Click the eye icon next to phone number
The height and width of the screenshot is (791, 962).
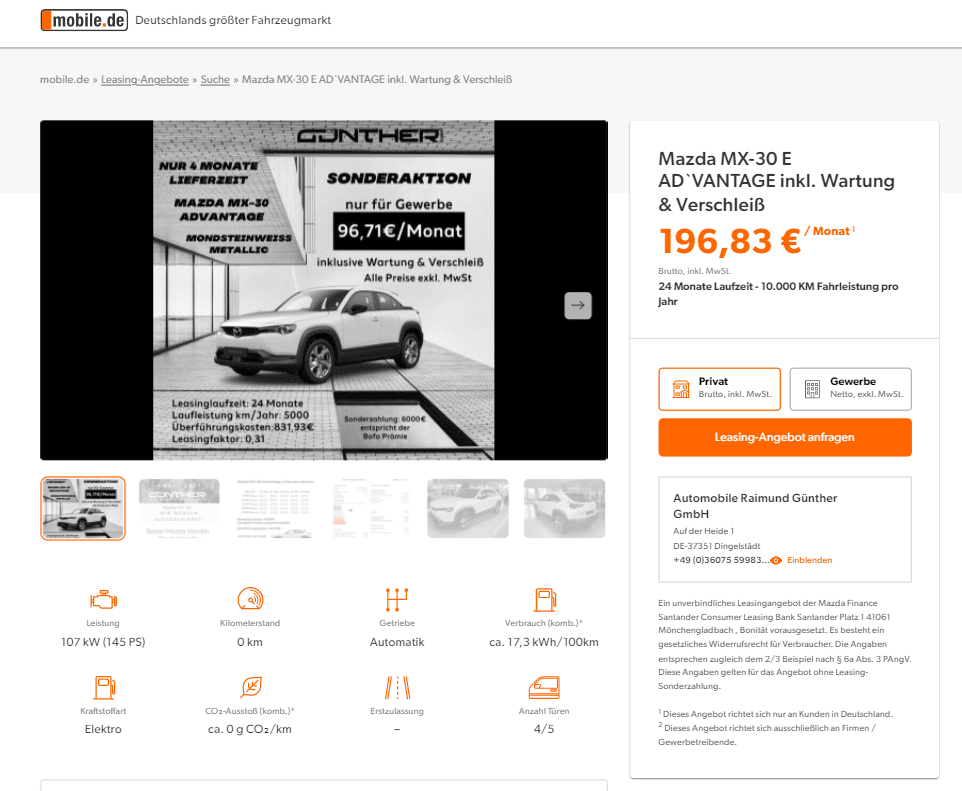(x=776, y=560)
